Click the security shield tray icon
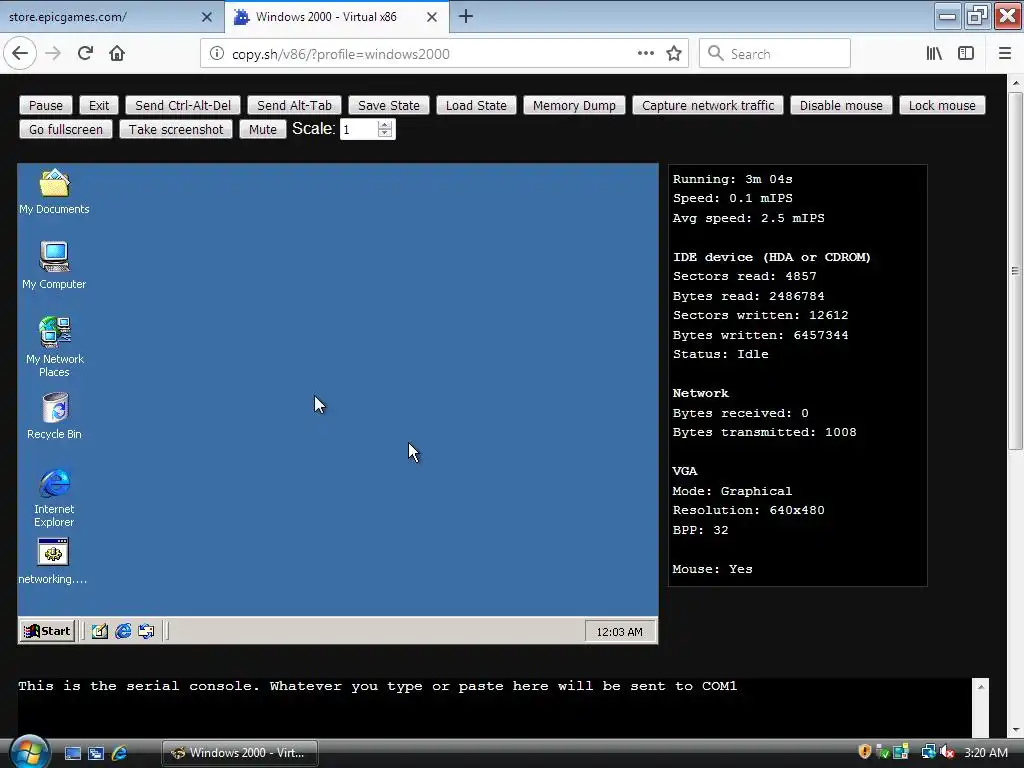Viewport: 1024px width, 768px height. (865, 752)
